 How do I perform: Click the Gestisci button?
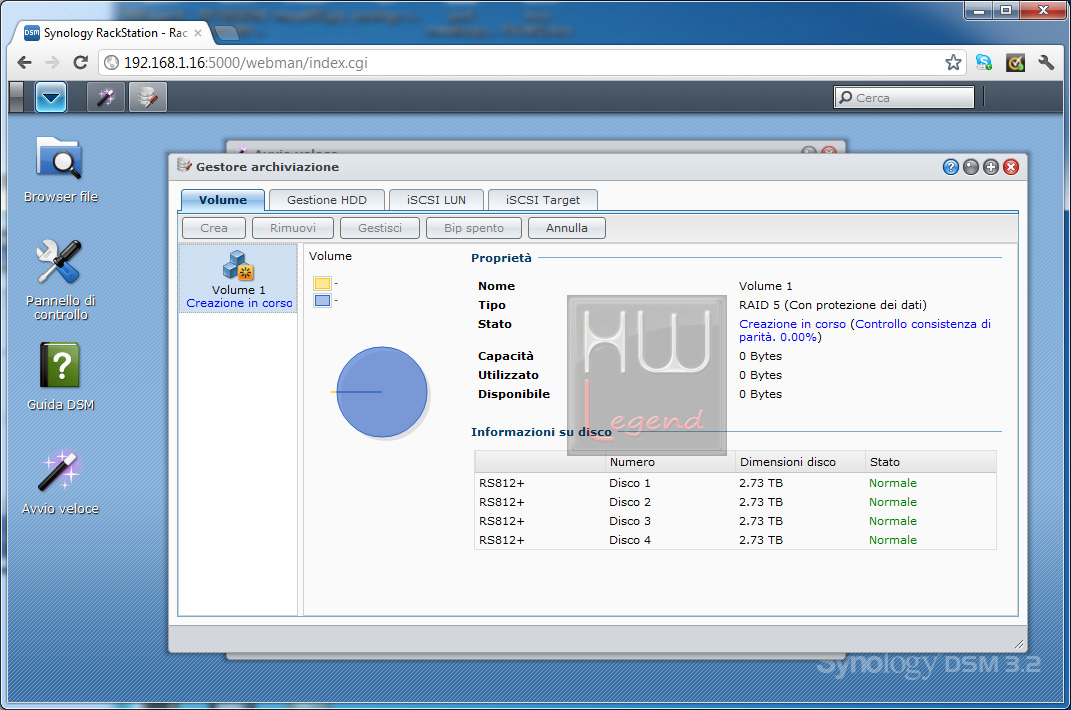point(380,228)
